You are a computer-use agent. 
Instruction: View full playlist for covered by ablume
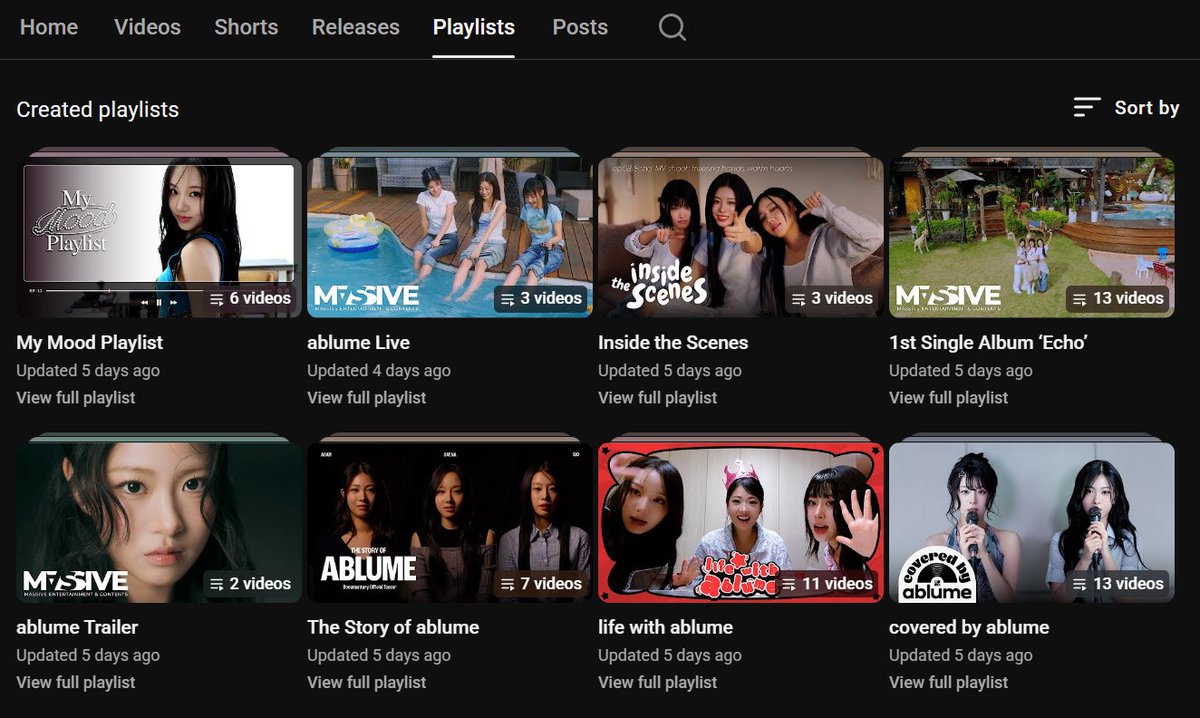pyautogui.click(x=949, y=683)
